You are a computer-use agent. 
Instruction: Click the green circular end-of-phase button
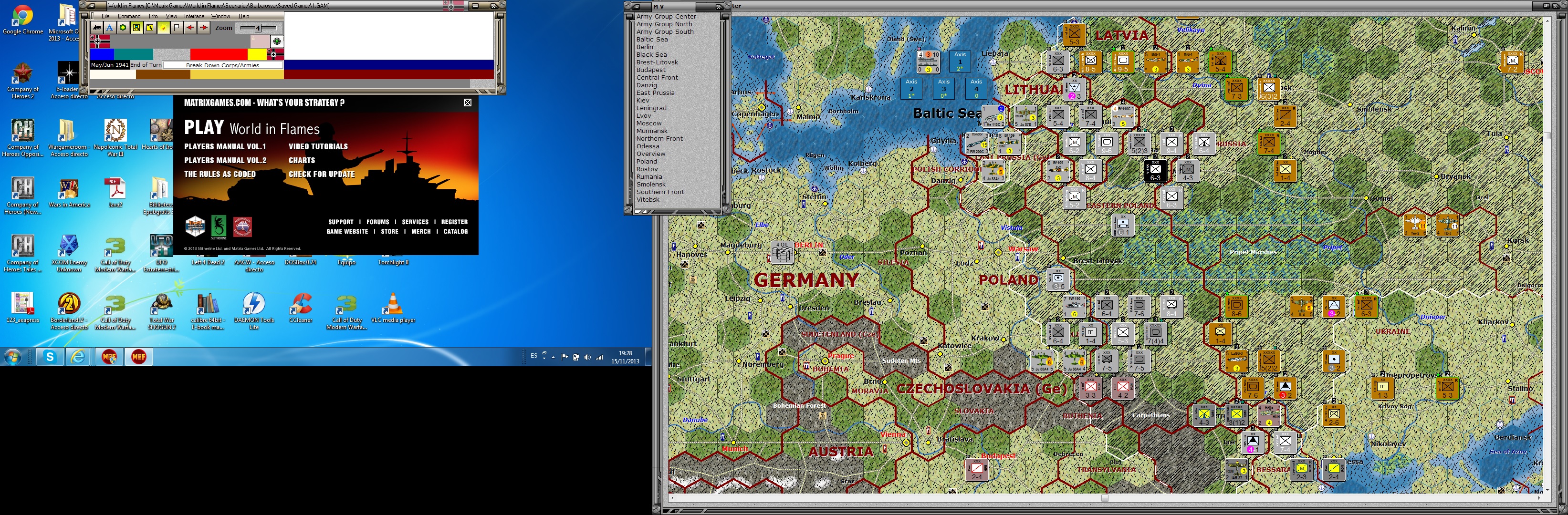277,41
